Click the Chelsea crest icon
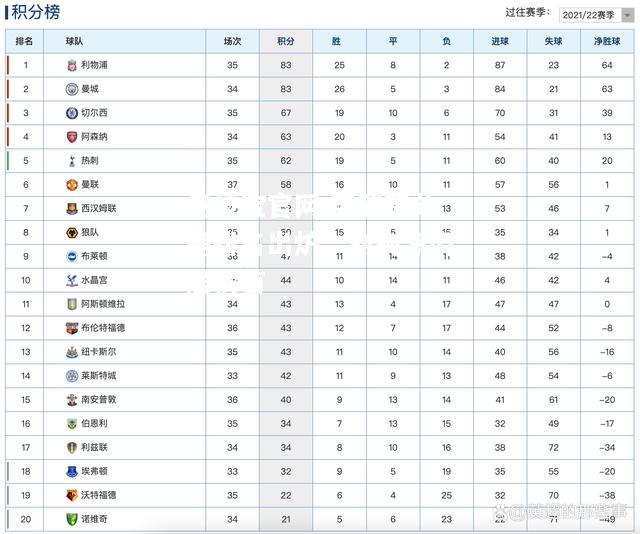640x534 pixels. coord(72,113)
